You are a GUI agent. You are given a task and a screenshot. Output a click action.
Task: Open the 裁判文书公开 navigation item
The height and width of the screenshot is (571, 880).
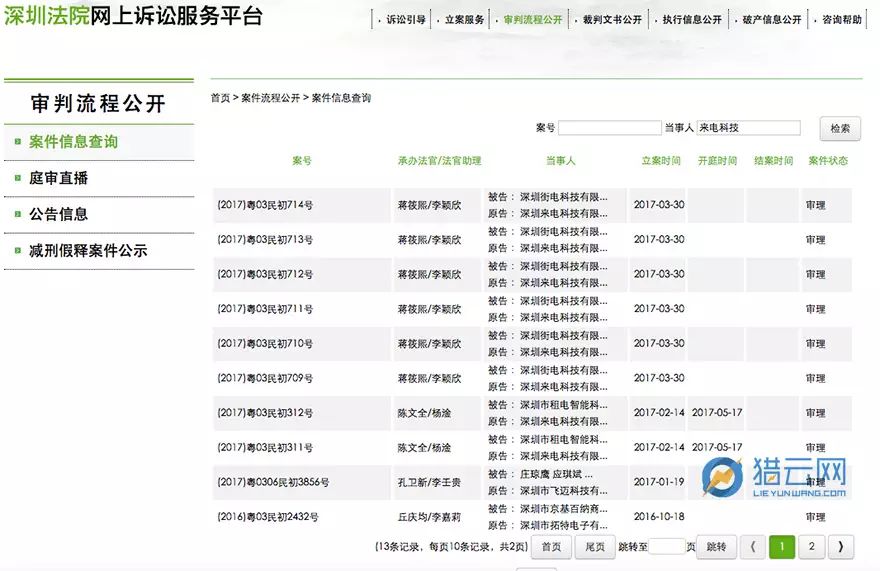(x=612, y=20)
